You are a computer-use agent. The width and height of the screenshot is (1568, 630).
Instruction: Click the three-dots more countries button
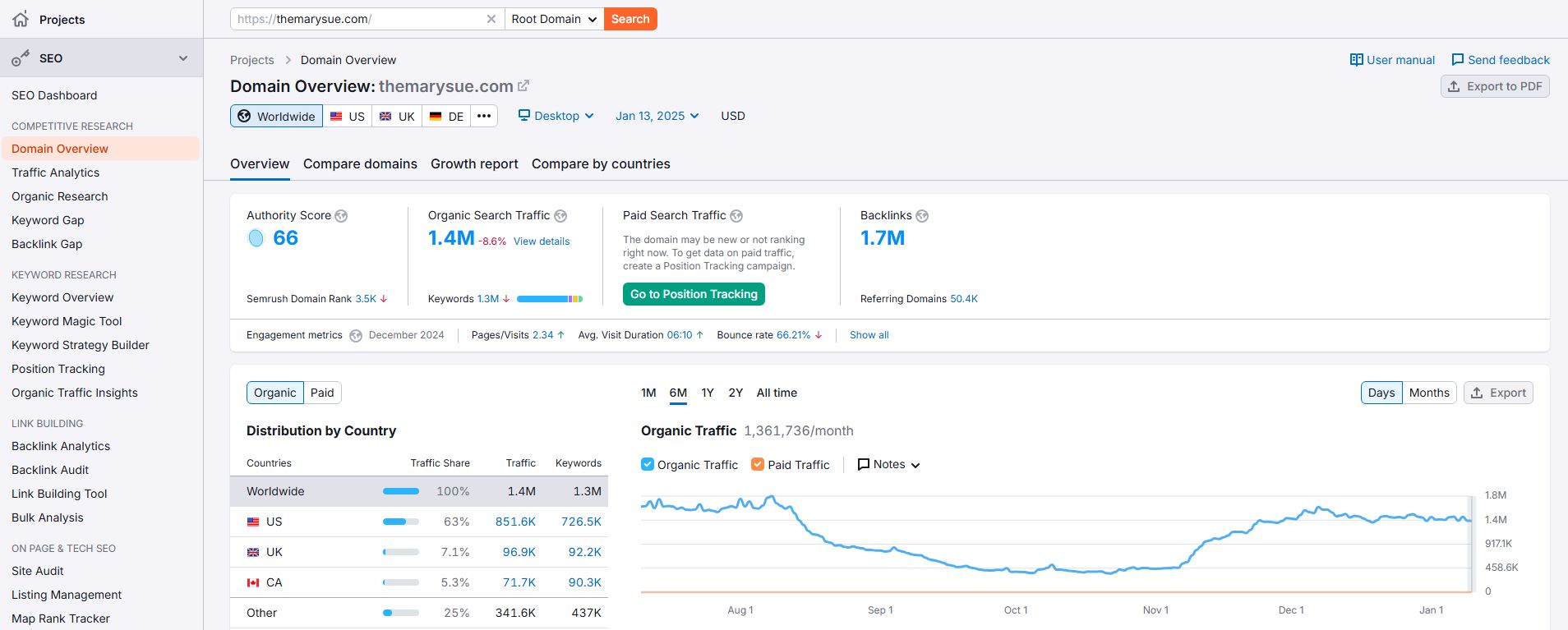point(484,116)
